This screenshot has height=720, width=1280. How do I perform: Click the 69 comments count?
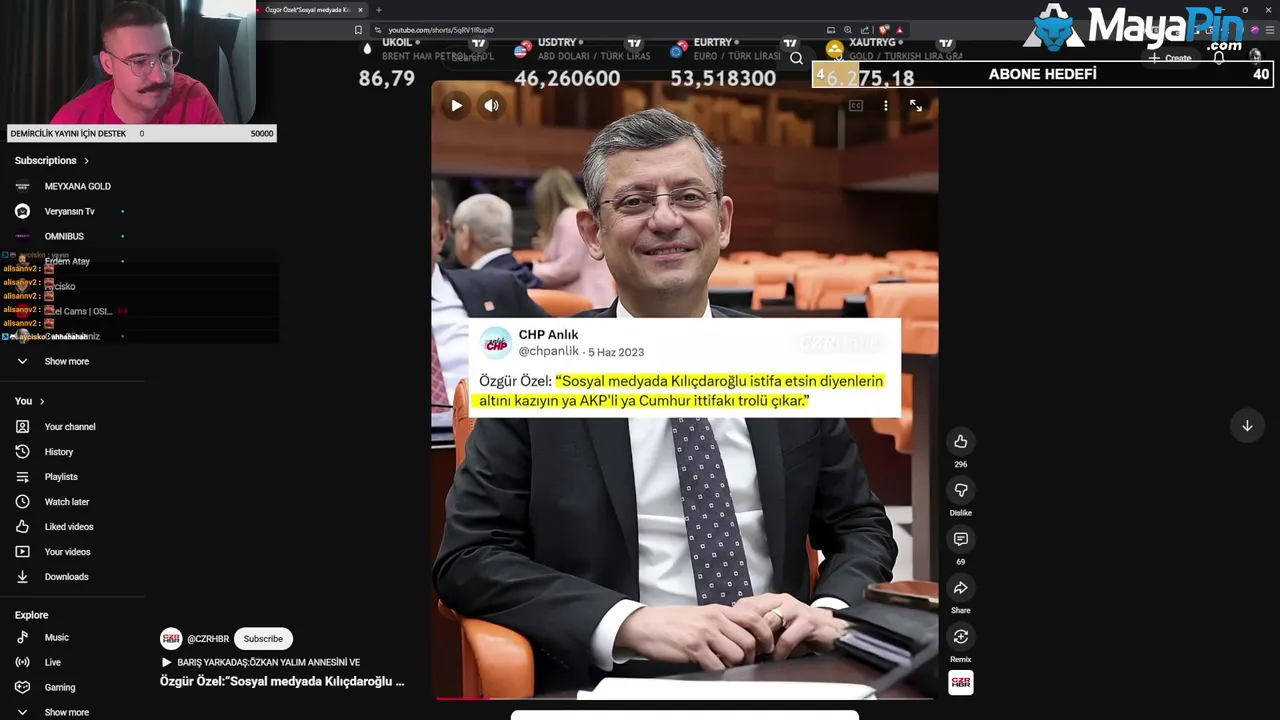961,562
